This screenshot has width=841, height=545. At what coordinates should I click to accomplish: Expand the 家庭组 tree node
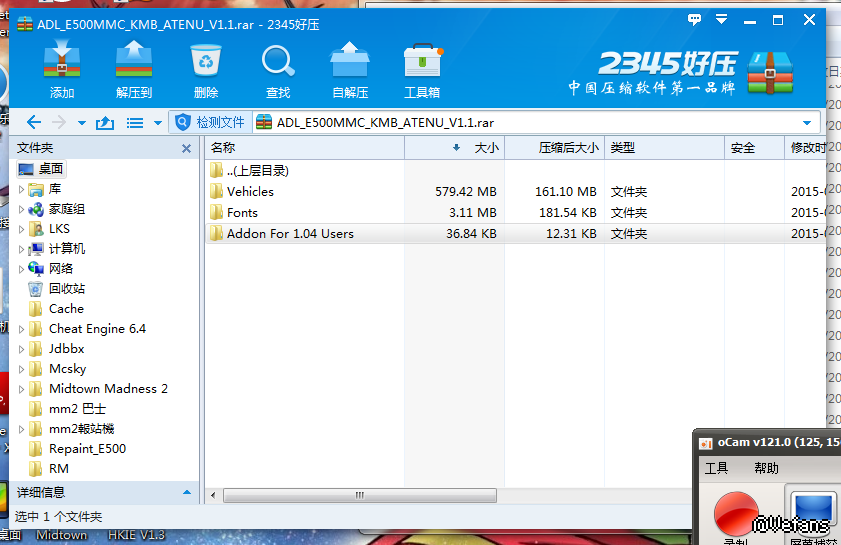click(21, 209)
